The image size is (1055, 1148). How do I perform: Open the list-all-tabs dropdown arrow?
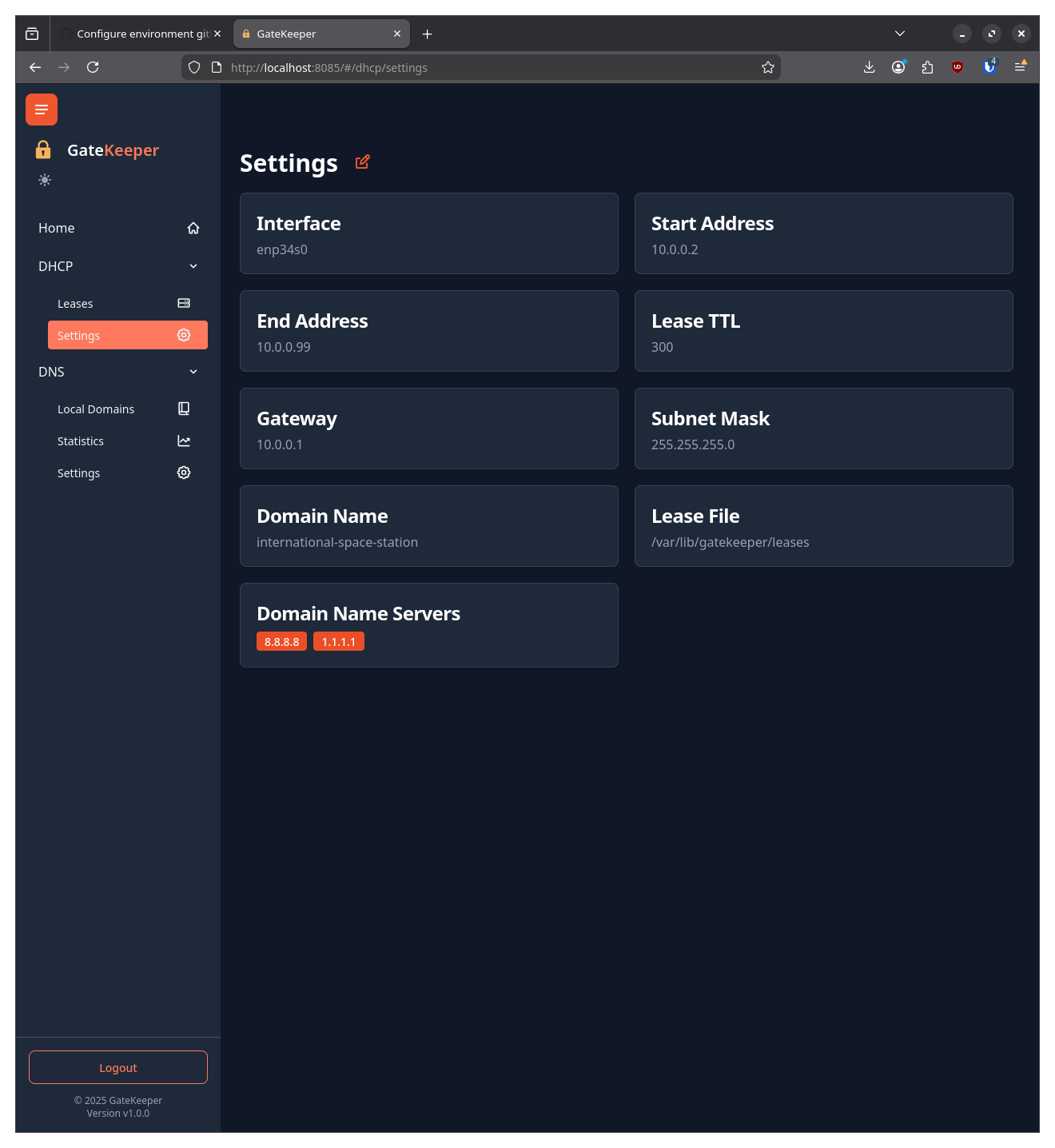[899, 34]
